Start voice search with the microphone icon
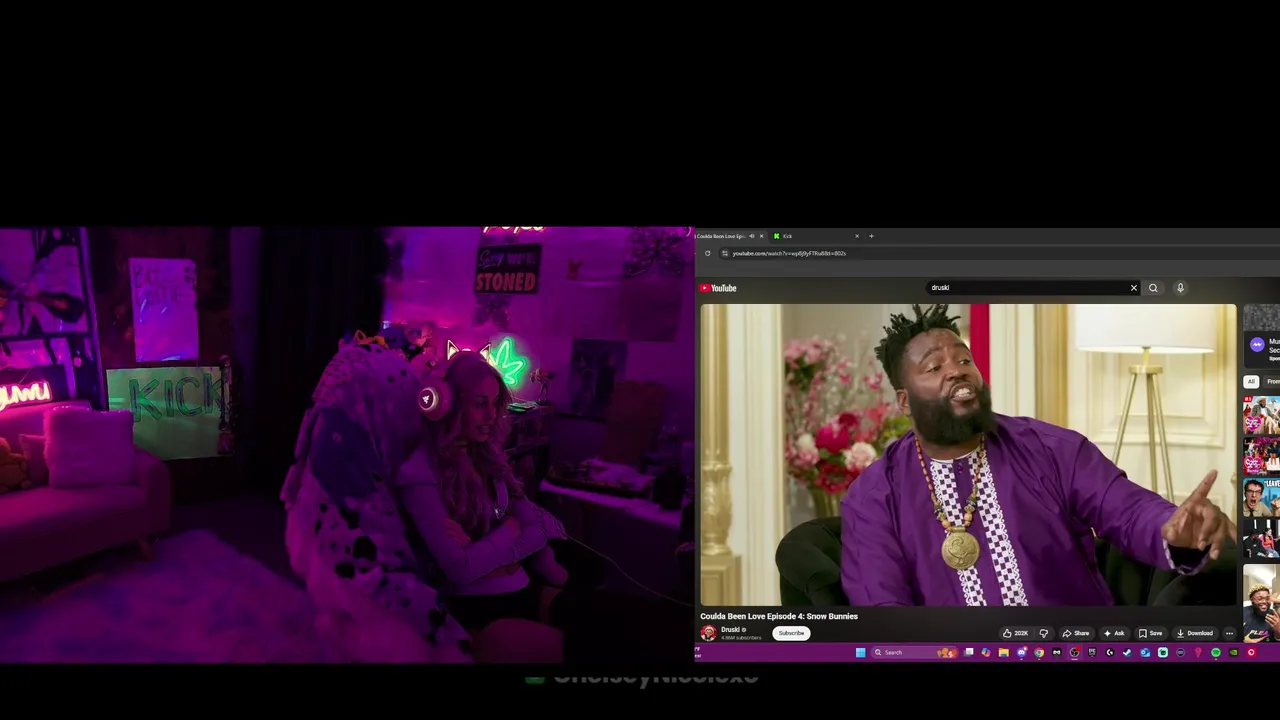Image resolution: width=1280 pixels, height=720 pixels. (1180, 288)
